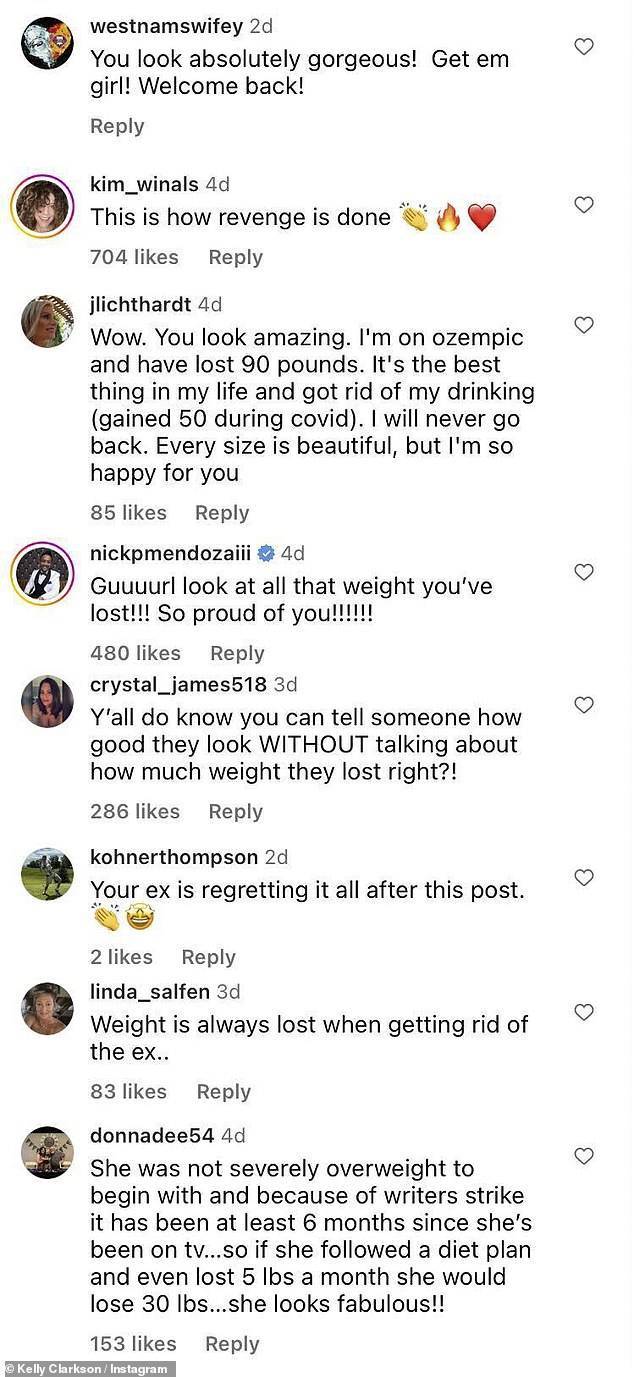
Task: Heart donnadee54's writers strike comment
Action: [584, 1156]
